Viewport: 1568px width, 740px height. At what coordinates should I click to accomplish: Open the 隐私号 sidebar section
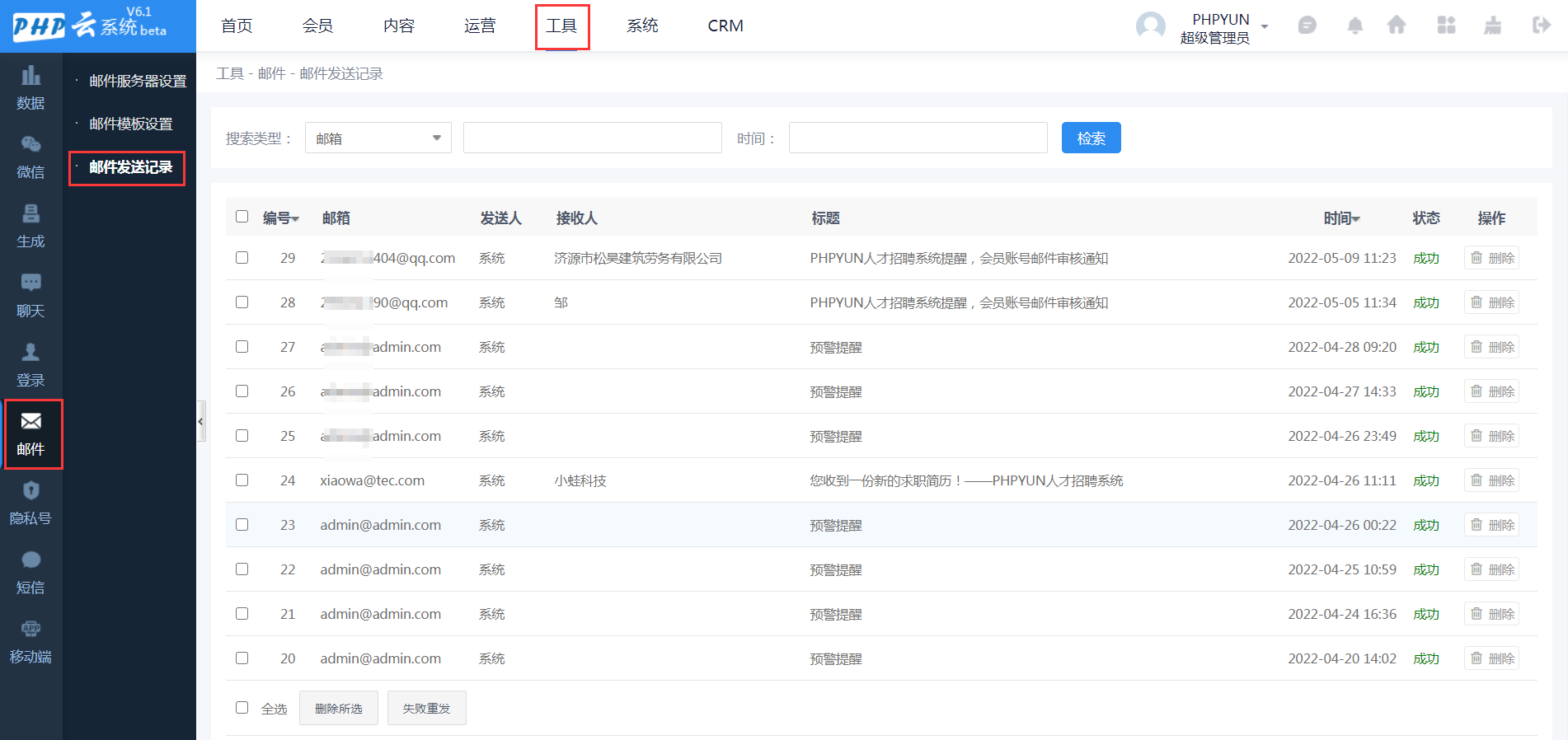(x=31, y=503)
